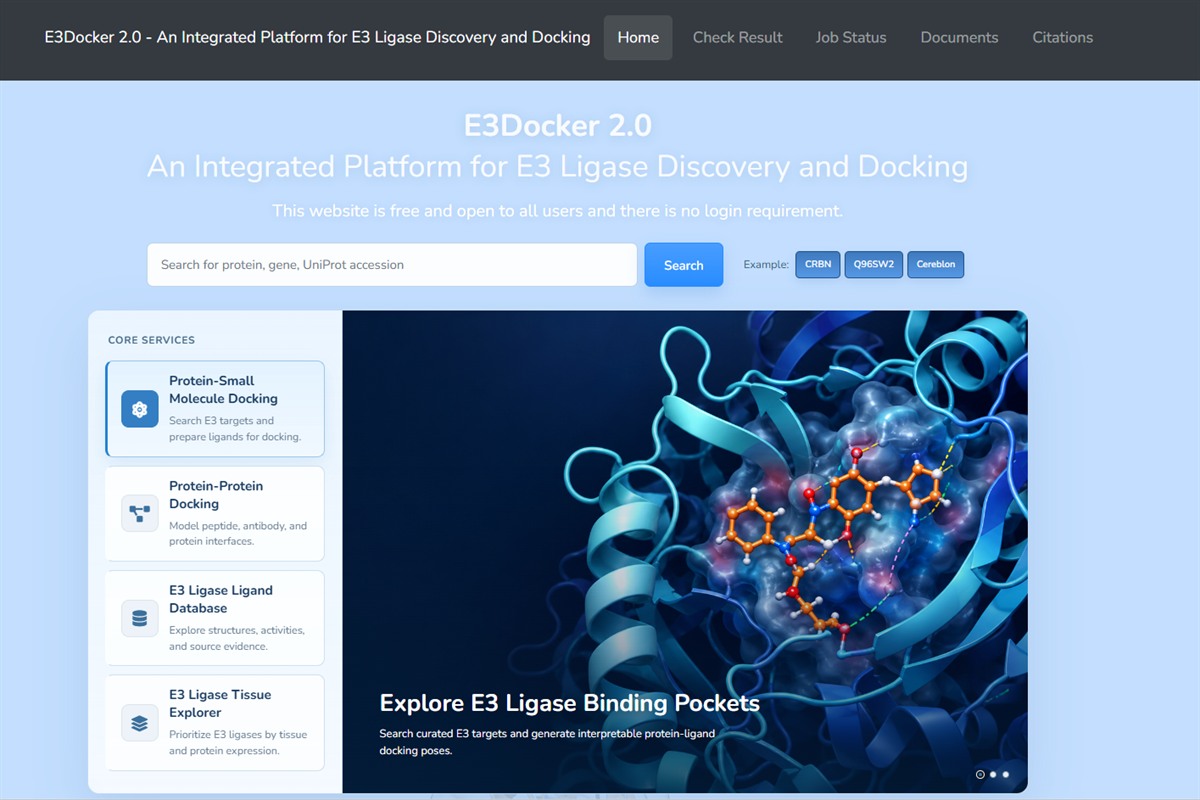Open the E3 Ligase Ligand Database heading

coord(221,599)
